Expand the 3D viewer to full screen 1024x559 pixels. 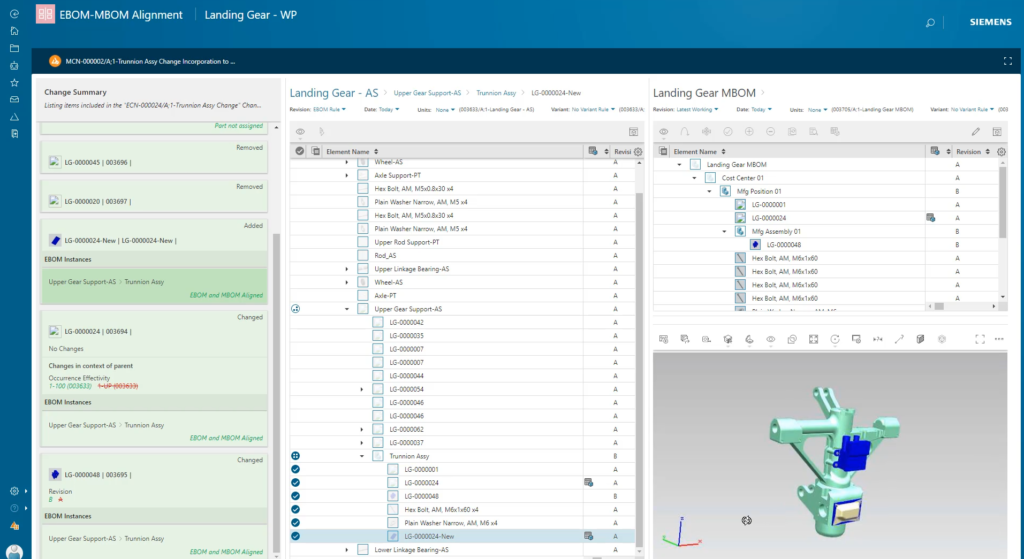(x=980, y=339)
